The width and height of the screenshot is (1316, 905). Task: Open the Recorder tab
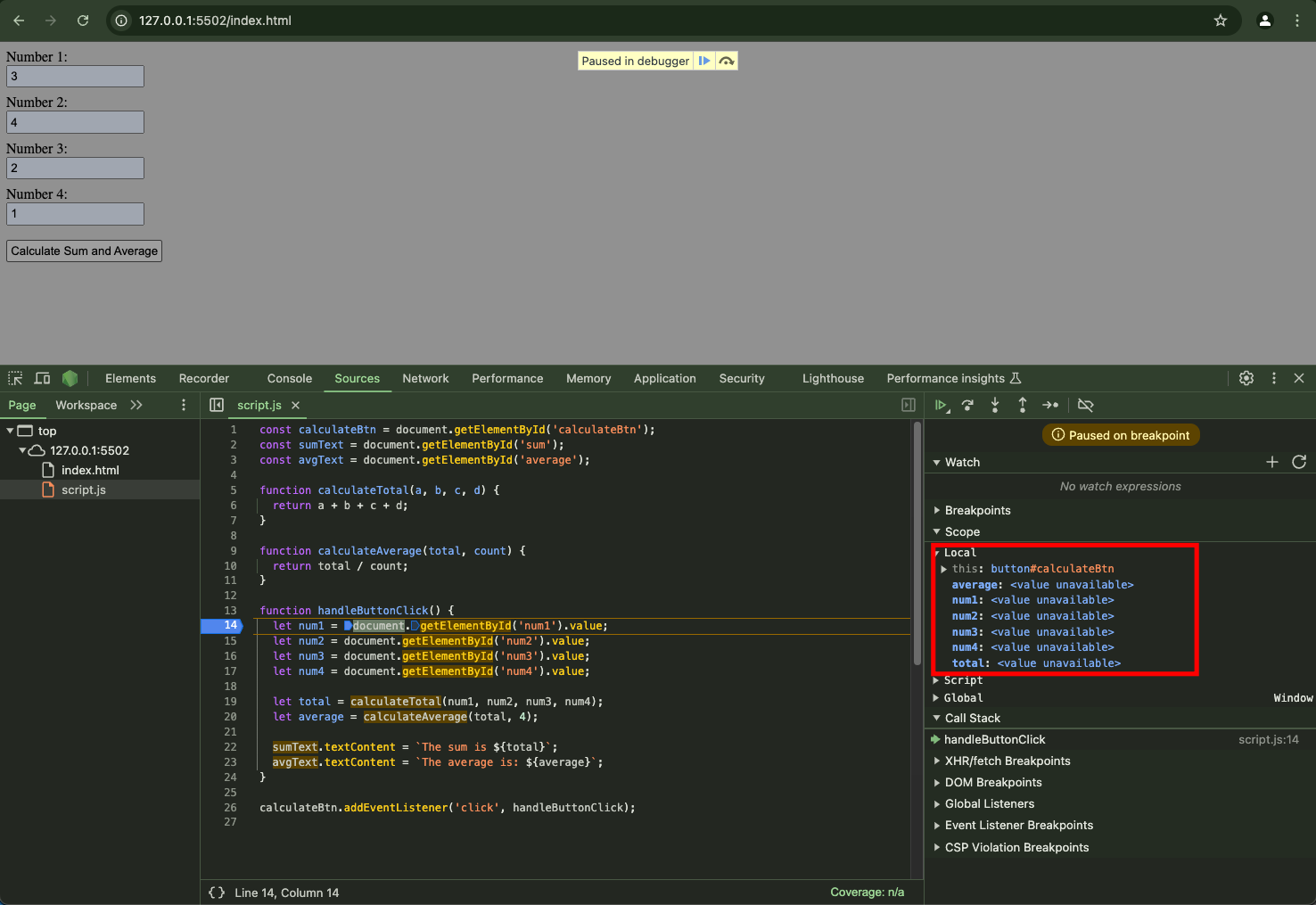pos(204,378)
